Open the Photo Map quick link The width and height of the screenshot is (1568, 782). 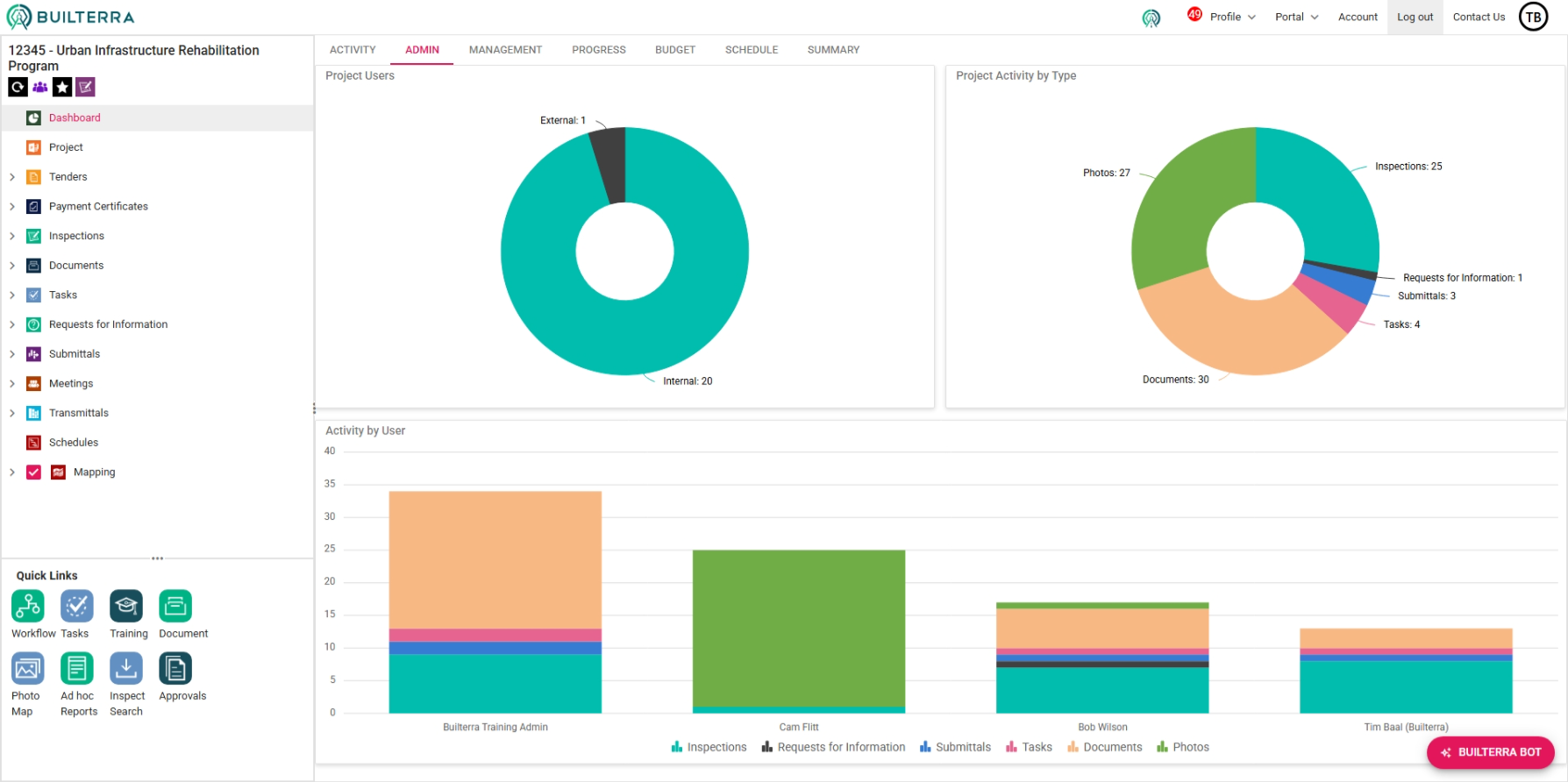[x=28, y=669]
